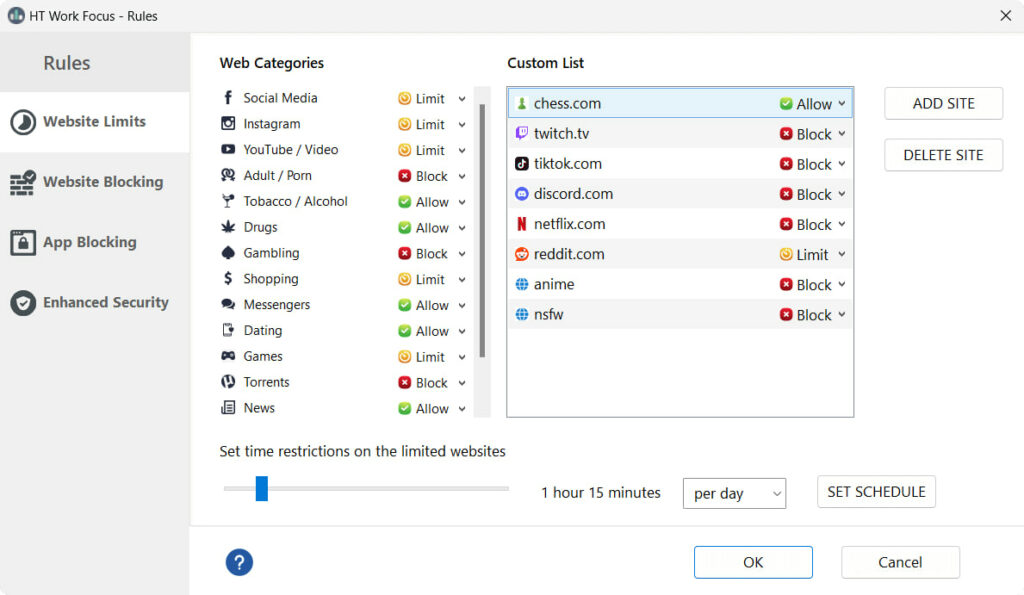The height and width of the screenshot is (595, 1024).
Task: Open the nsfw Block dropdown
Action: (x=812, y=315)
